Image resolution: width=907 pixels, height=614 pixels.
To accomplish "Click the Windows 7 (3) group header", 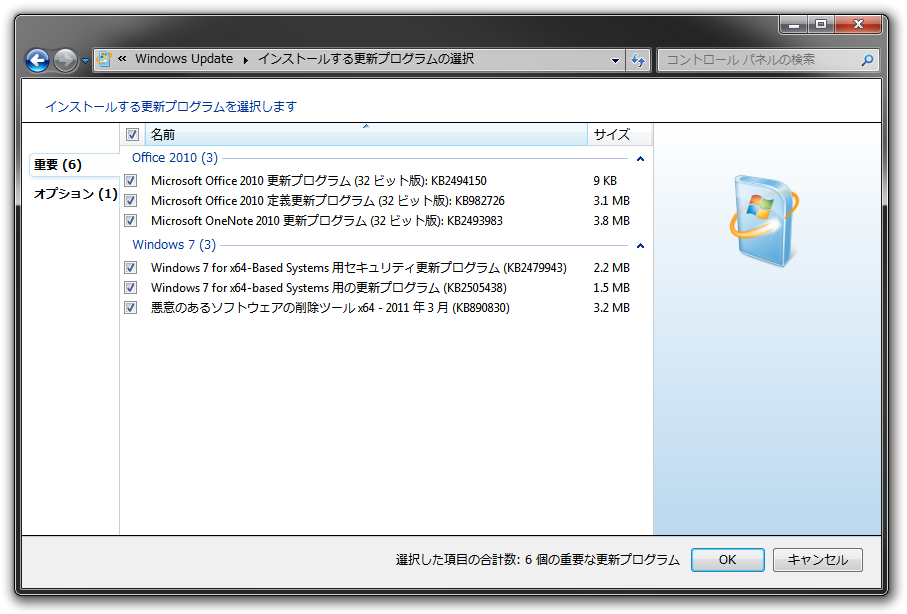I will click(x=174, y=245).
